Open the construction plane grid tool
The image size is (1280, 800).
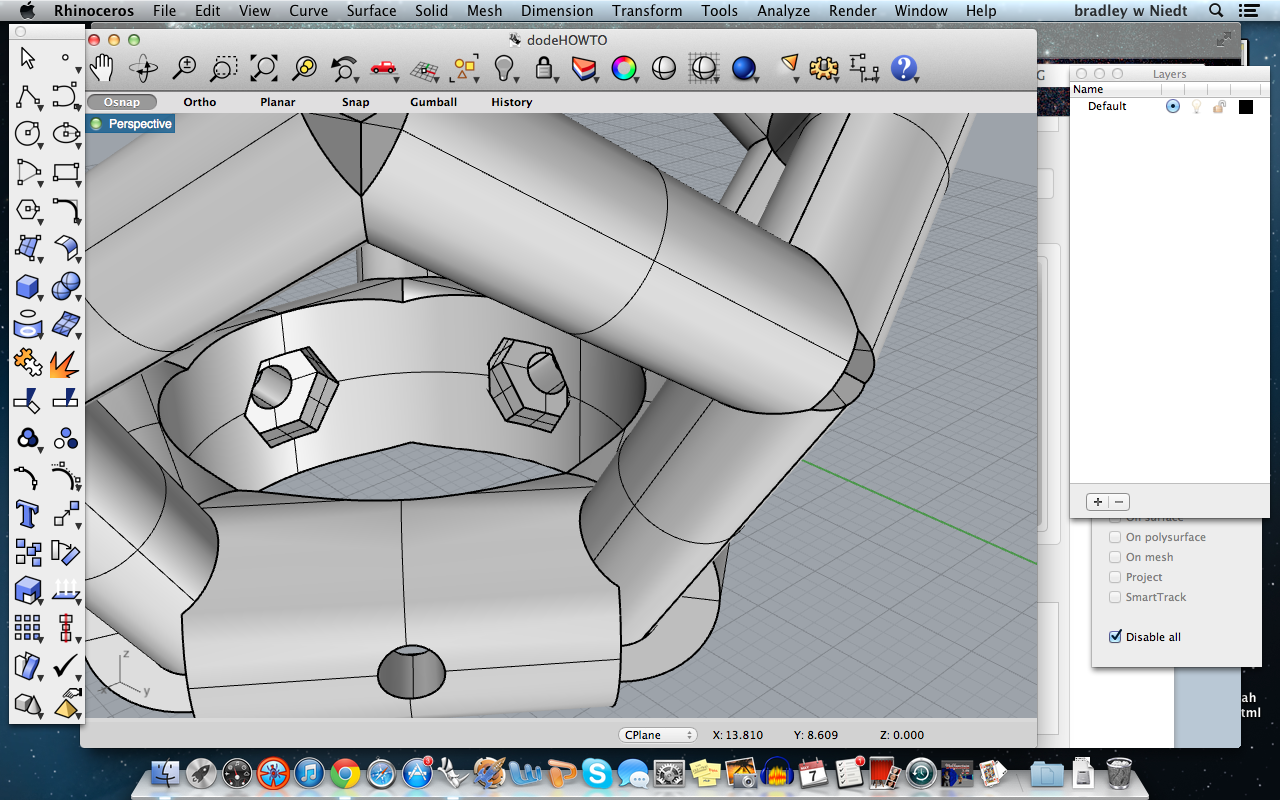[425, 70]
